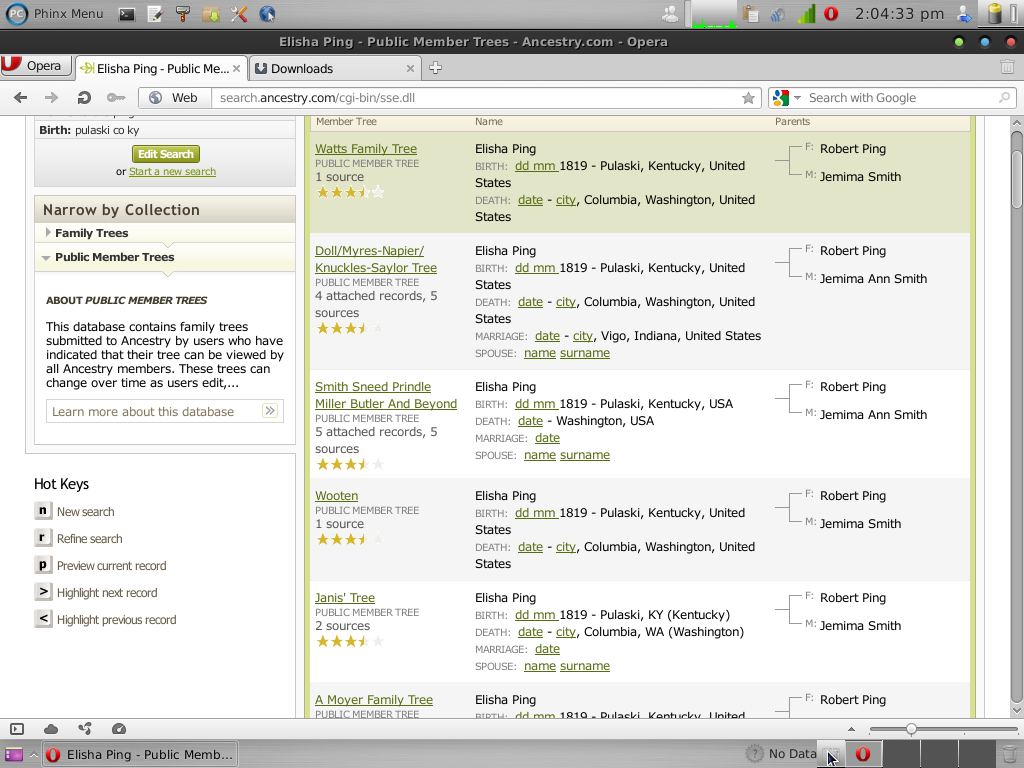Reload the current page
Viewport: 1024px width, 768px height.
coord(84,98)
